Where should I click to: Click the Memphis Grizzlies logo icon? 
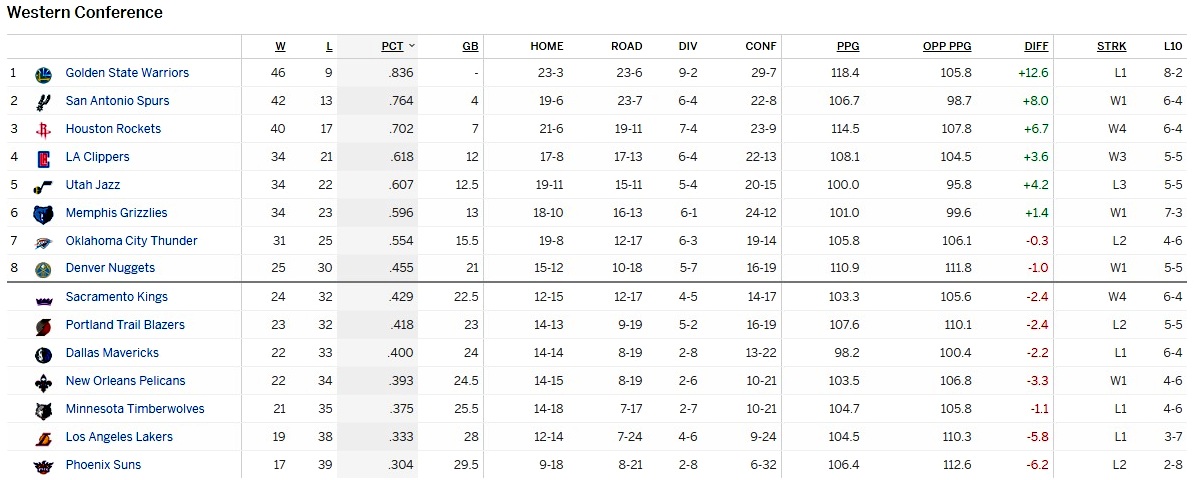43,213
